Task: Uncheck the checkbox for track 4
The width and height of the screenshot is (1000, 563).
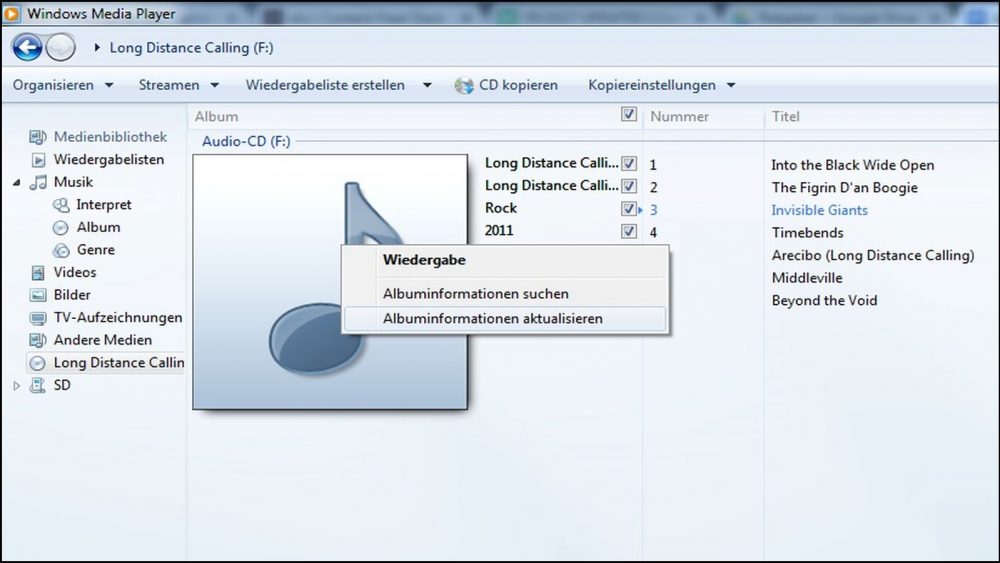Action: [x=629, y=231]
